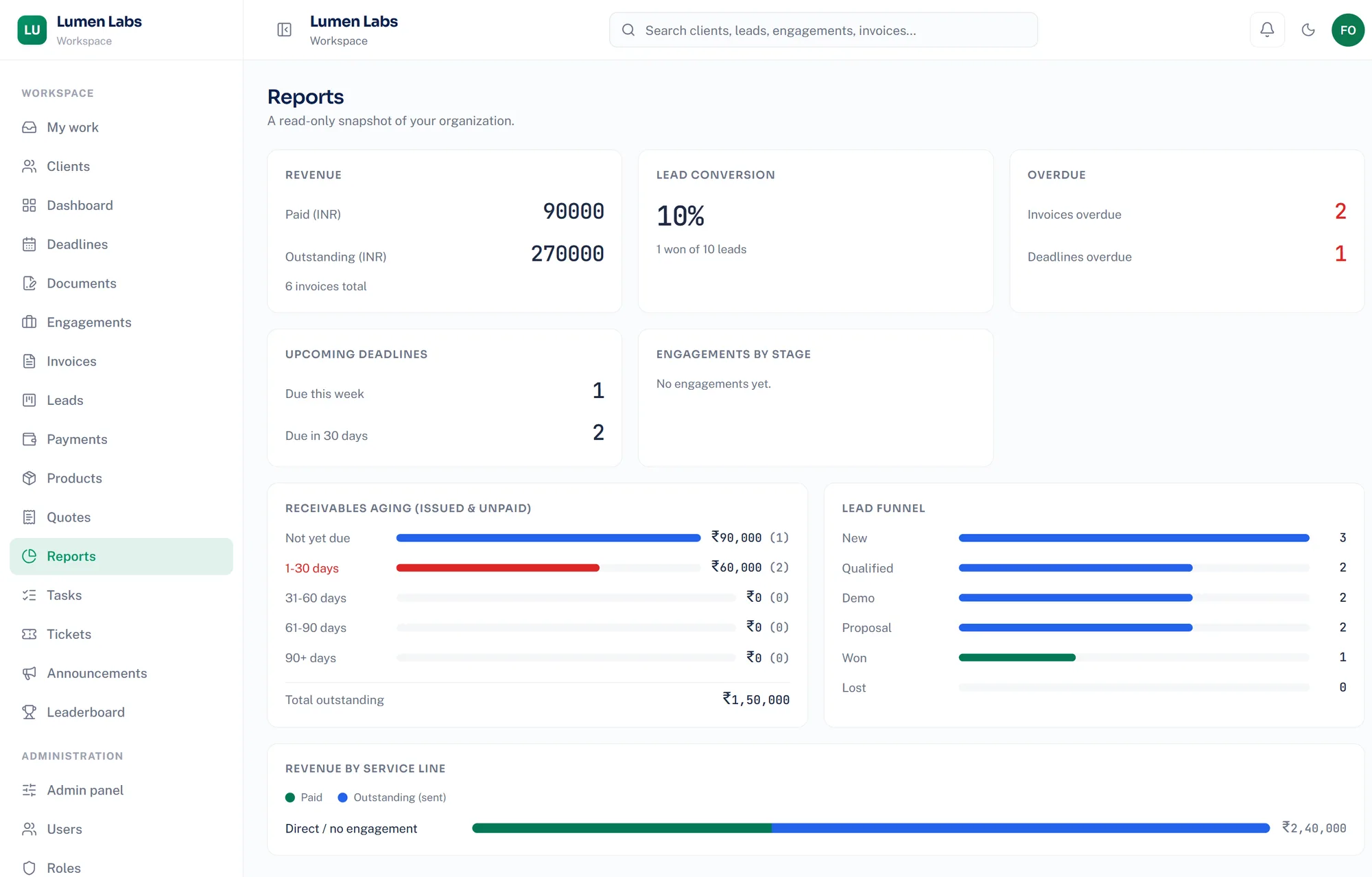1372x877 pixels.
Task: Click the My work inbox icon
Action: 29,128
